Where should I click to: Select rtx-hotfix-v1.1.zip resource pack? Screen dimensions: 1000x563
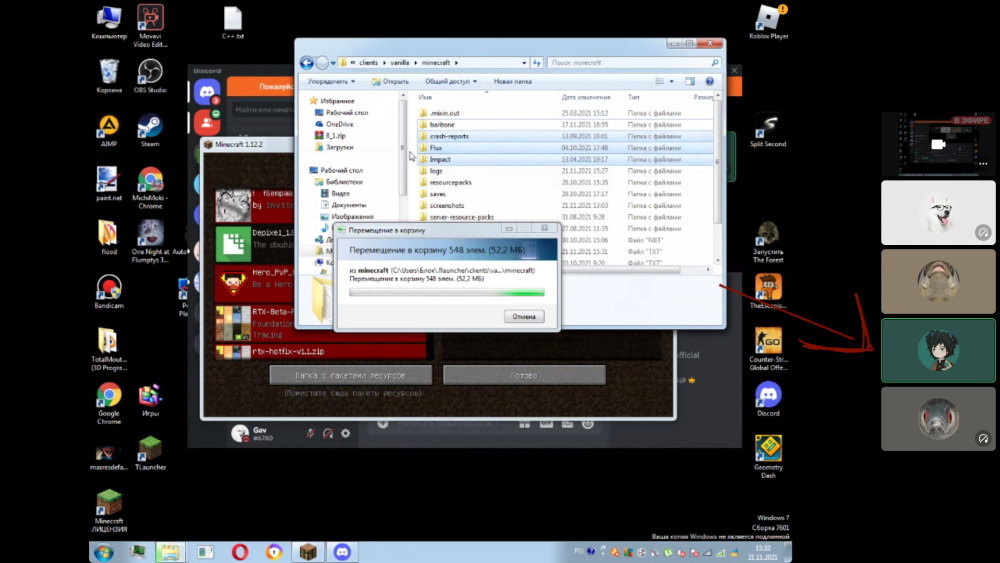pos(320,352)
